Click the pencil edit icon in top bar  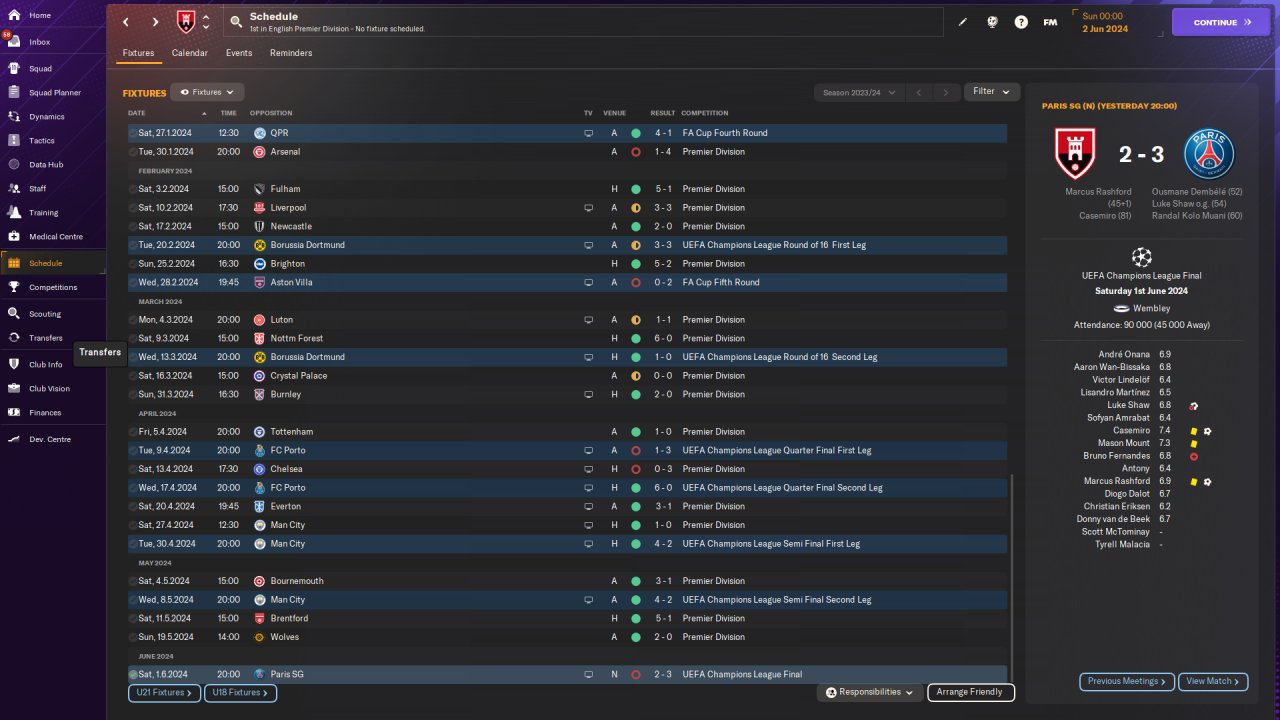(x=963, y=22)
